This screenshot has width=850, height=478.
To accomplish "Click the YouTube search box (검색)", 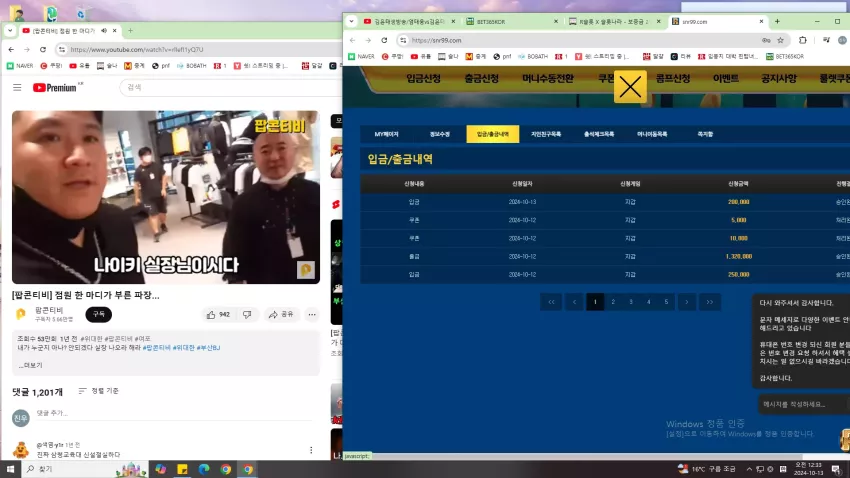I will tap(230, 87).
